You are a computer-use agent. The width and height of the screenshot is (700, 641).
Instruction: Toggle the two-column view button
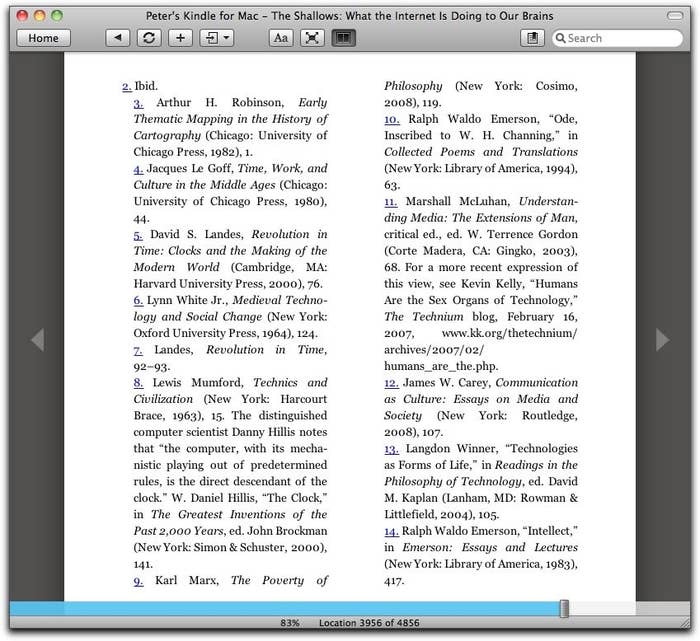point(343,38)
